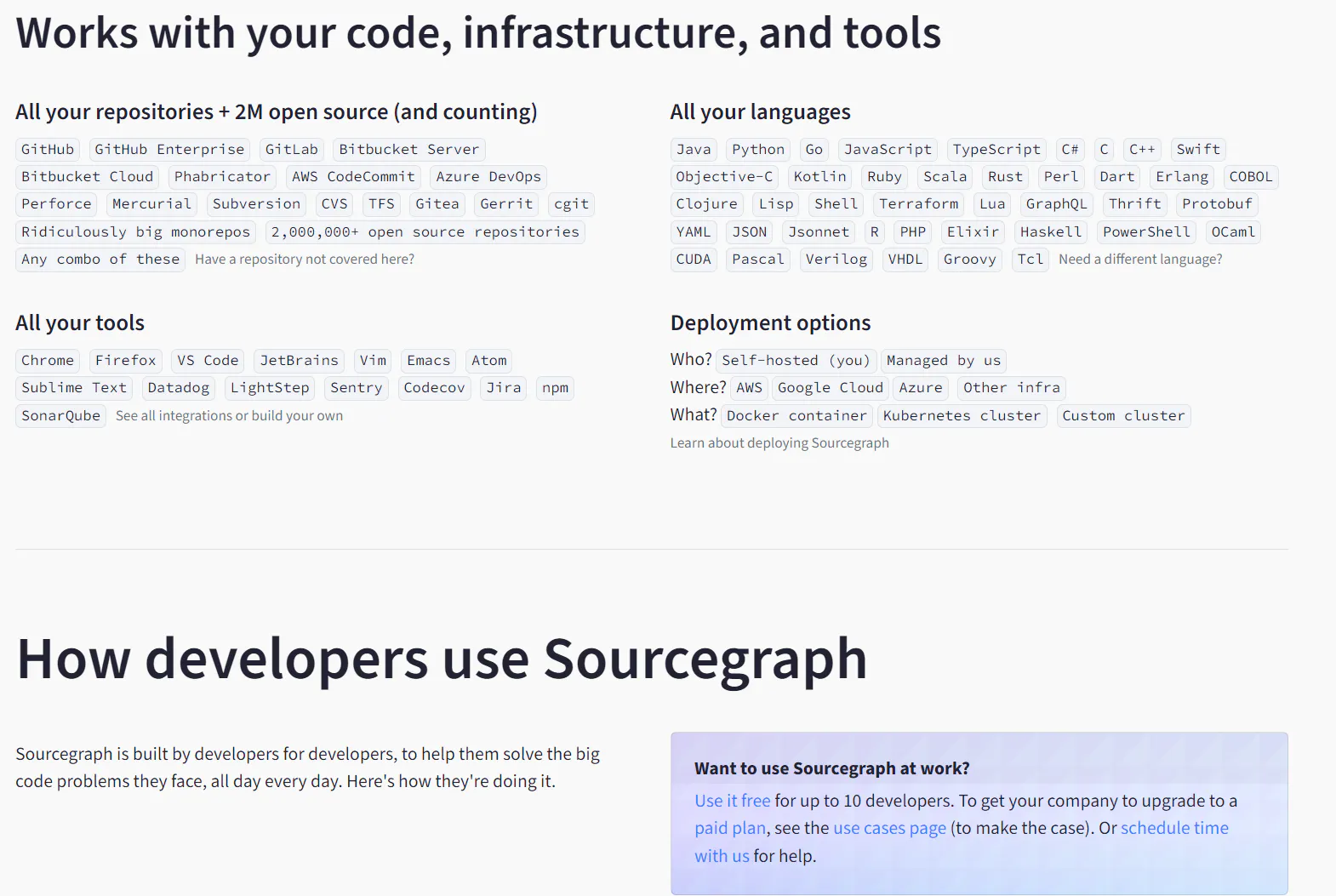Viewport: 1336px width, 896px height.
Task: Click the GitLab repository tag
Action: [x=291, y=149]
